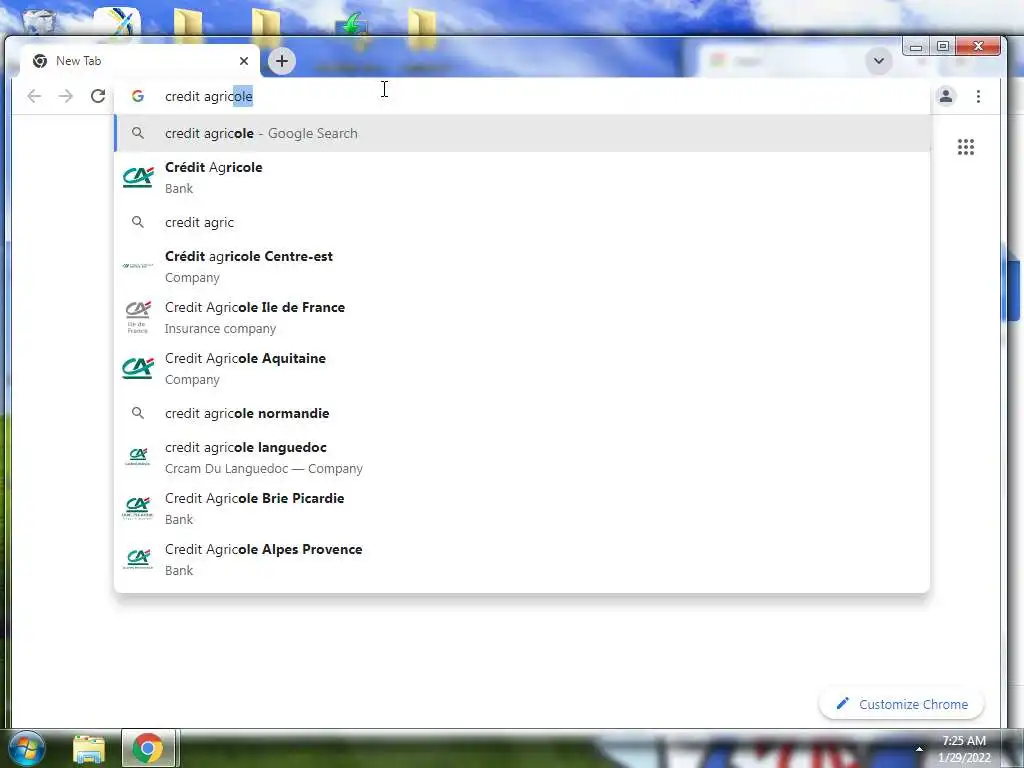
Task: Pick credit agricole normandie suggestion
Action: pyautogui.click(x=522, y=413)
